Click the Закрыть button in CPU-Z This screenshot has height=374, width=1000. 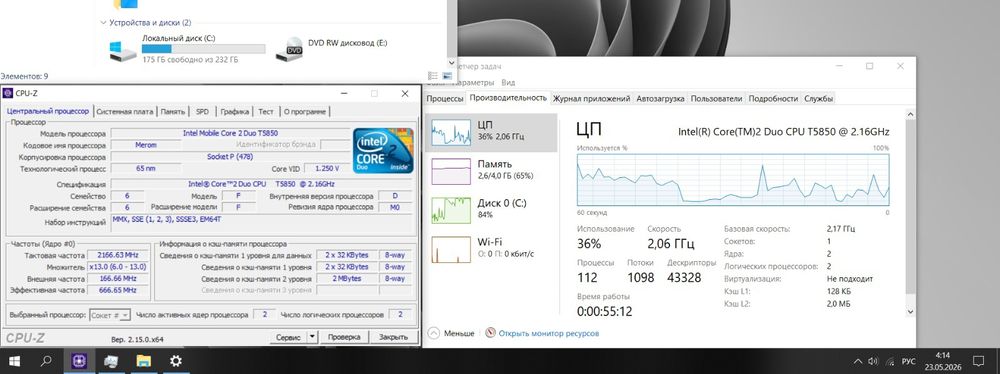coord(394,337)
